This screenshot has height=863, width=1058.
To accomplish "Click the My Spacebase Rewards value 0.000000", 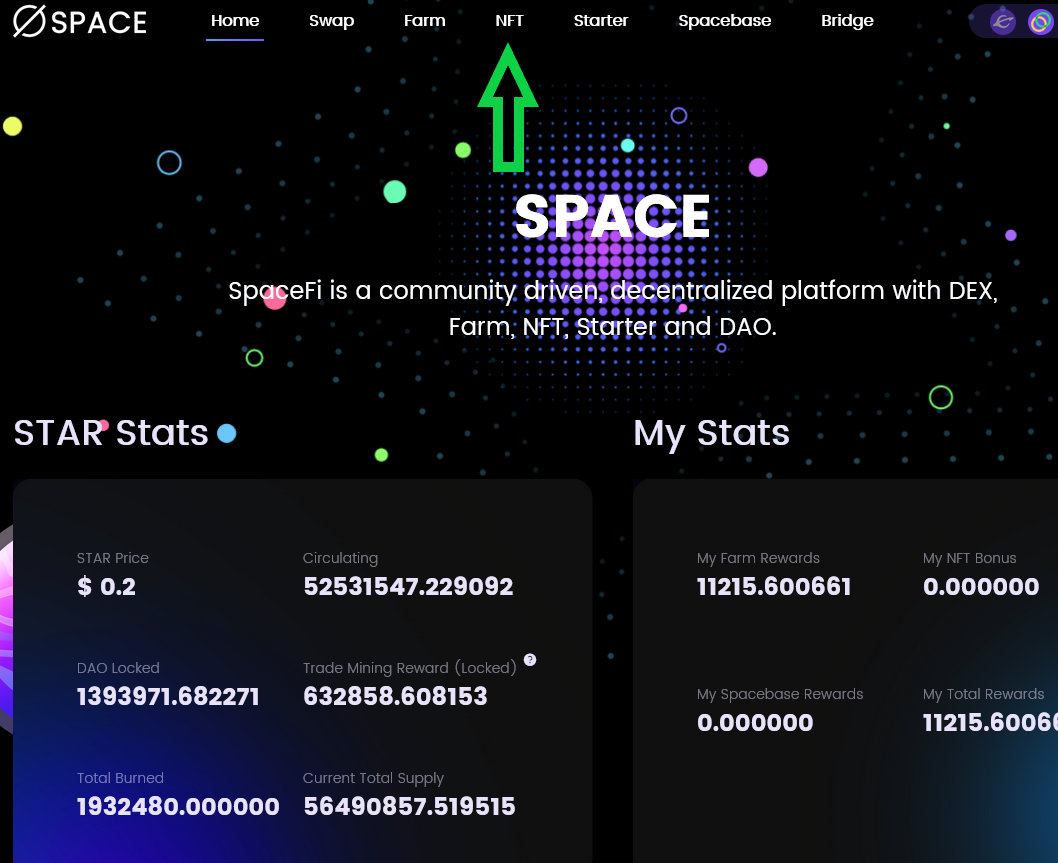I will (755, 723).
